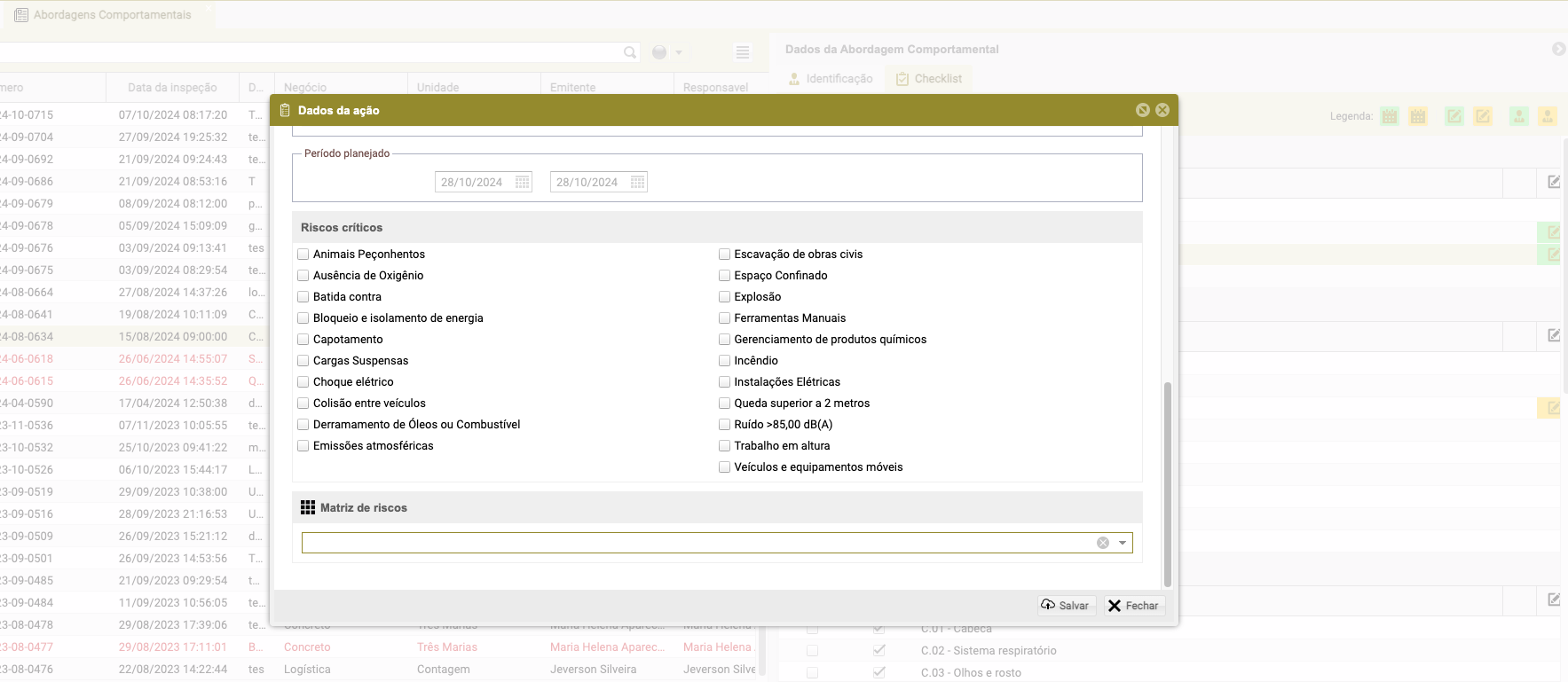Click the dialog maximize/restore icon
1568x682 pixels.
tap(1143, 110)
